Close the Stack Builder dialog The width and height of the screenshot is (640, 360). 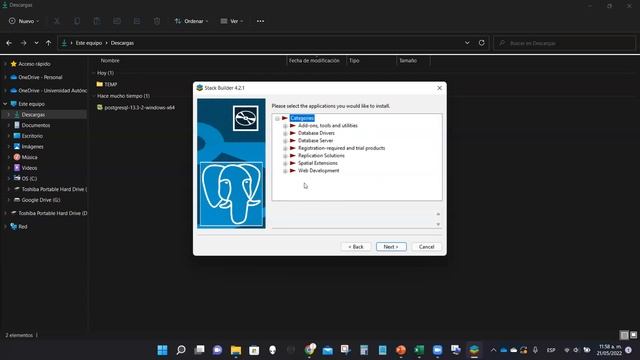[440, 88]
